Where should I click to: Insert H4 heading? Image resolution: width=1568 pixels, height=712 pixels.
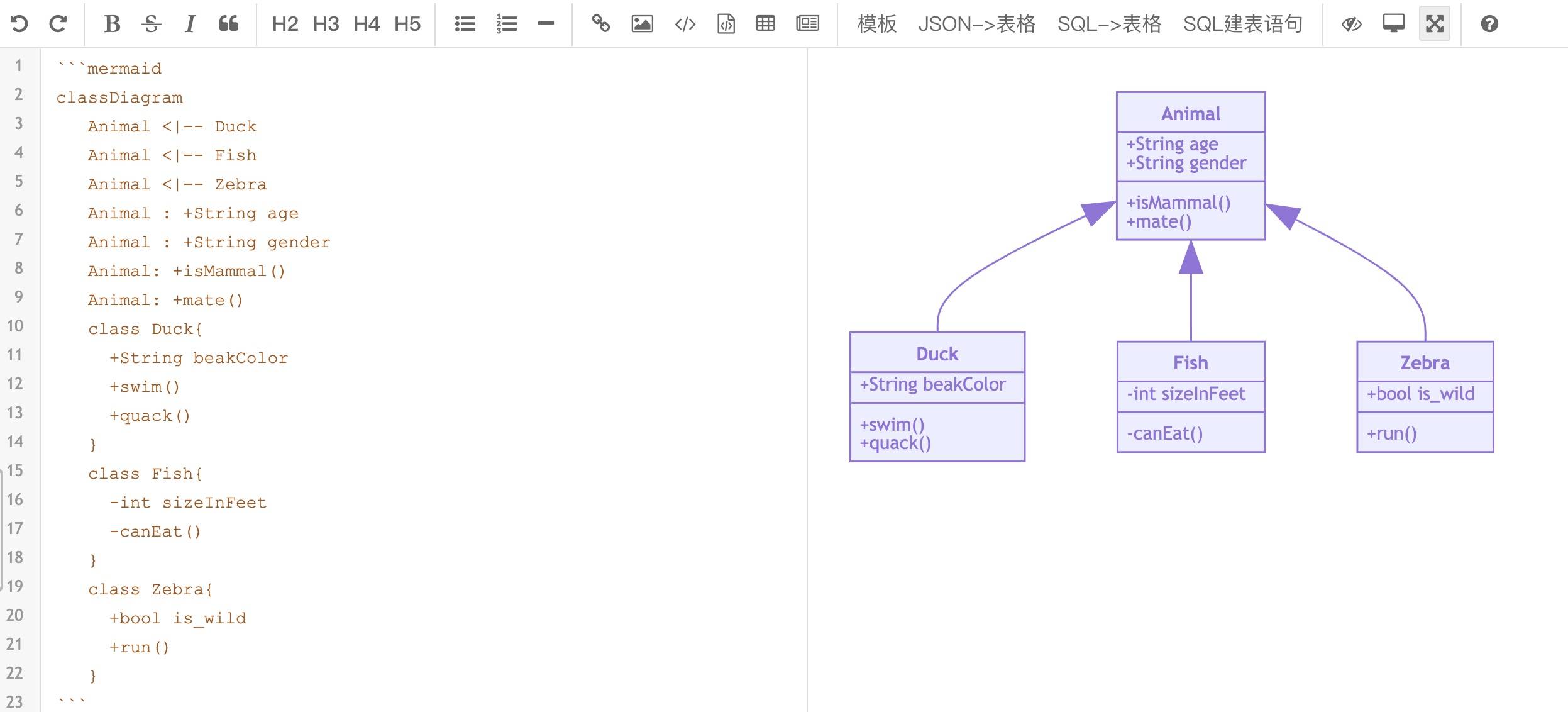367,24
